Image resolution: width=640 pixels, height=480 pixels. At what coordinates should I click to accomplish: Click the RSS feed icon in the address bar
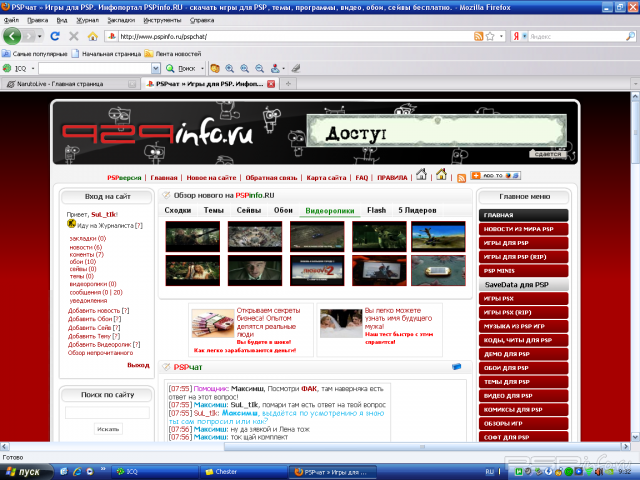click(x=478, y=36)
